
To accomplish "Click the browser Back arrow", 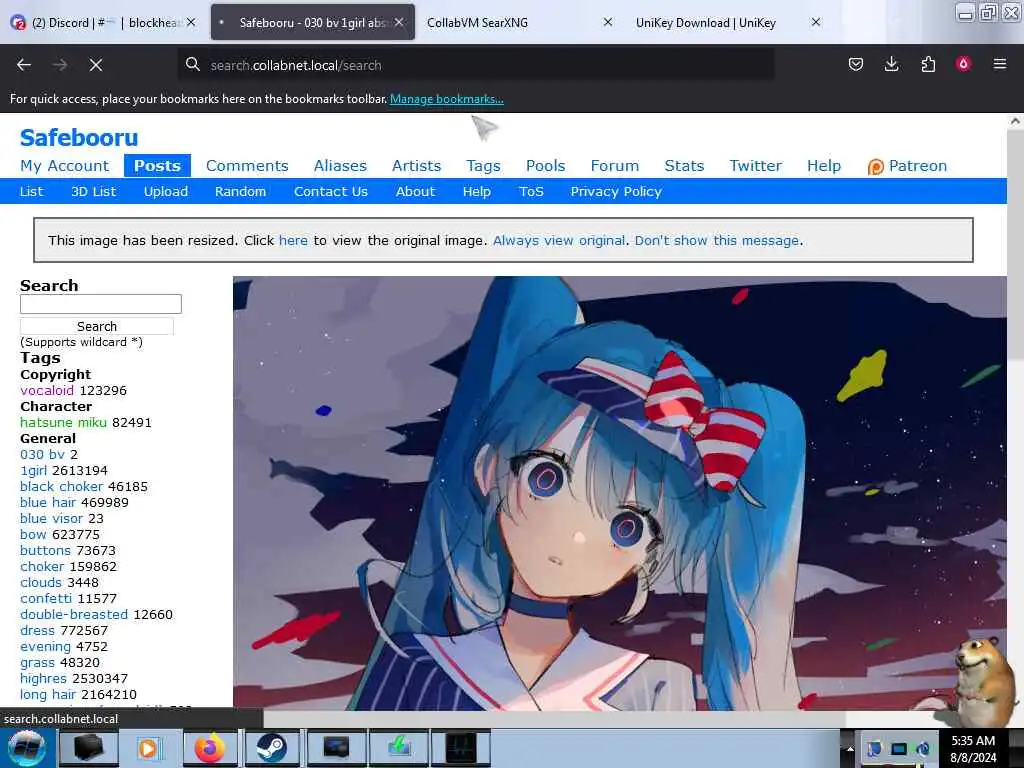I will (x=24, y=65).
